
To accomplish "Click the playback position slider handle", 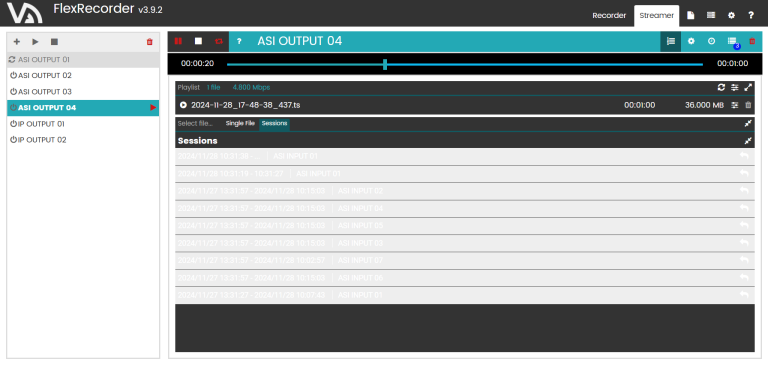I will point(385,64).
